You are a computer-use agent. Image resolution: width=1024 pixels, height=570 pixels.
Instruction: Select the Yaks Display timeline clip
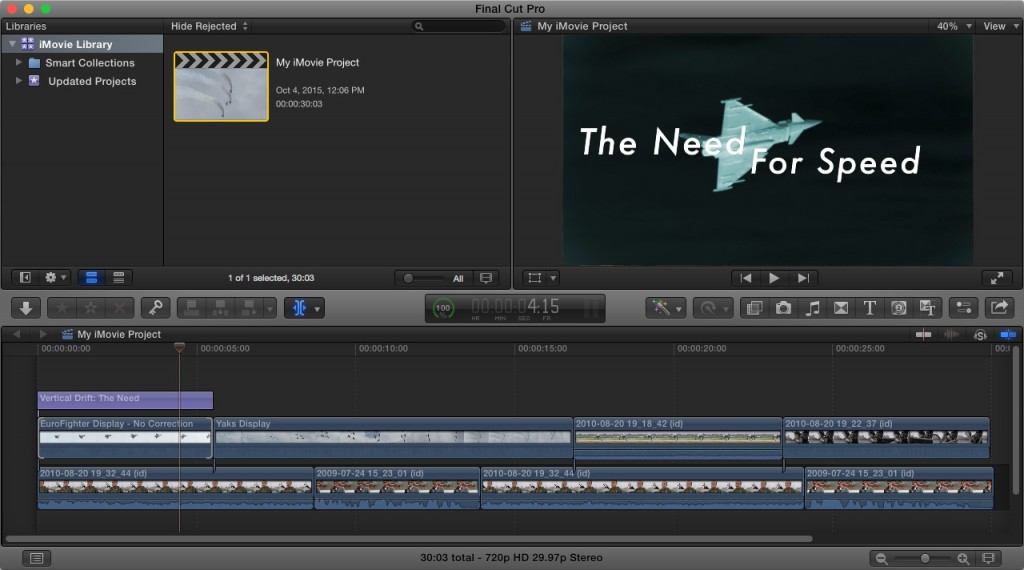(393, 437)
